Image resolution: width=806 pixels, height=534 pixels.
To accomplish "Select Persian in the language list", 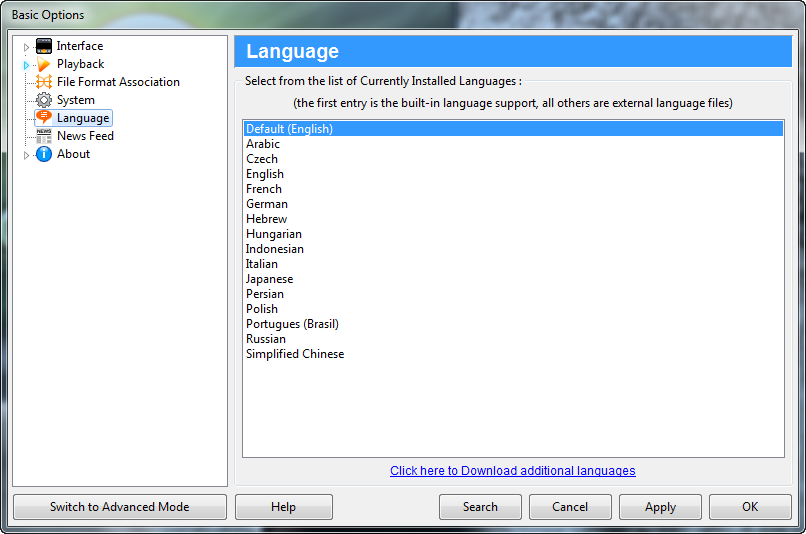I will pos(514,294).
